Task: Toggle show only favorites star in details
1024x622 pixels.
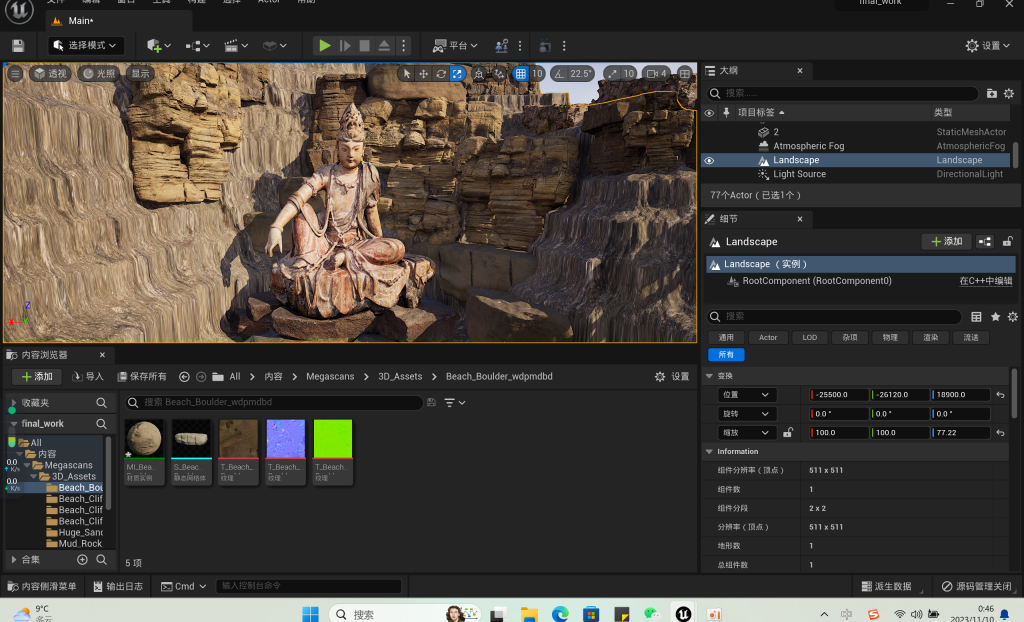Action: point(995,317)
